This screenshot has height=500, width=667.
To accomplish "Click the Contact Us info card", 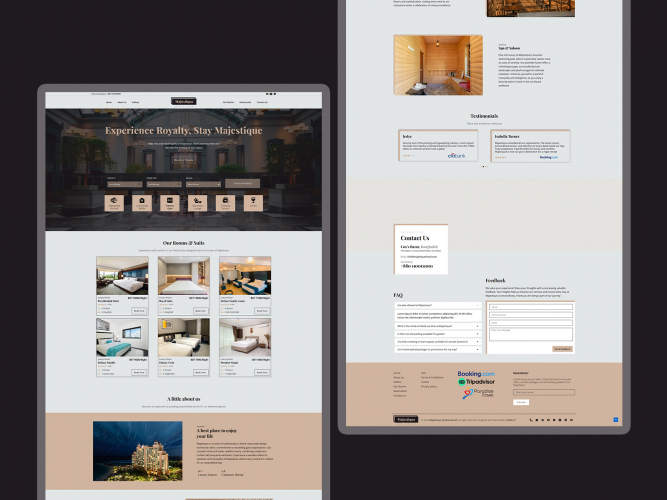I will pos(421,249).
